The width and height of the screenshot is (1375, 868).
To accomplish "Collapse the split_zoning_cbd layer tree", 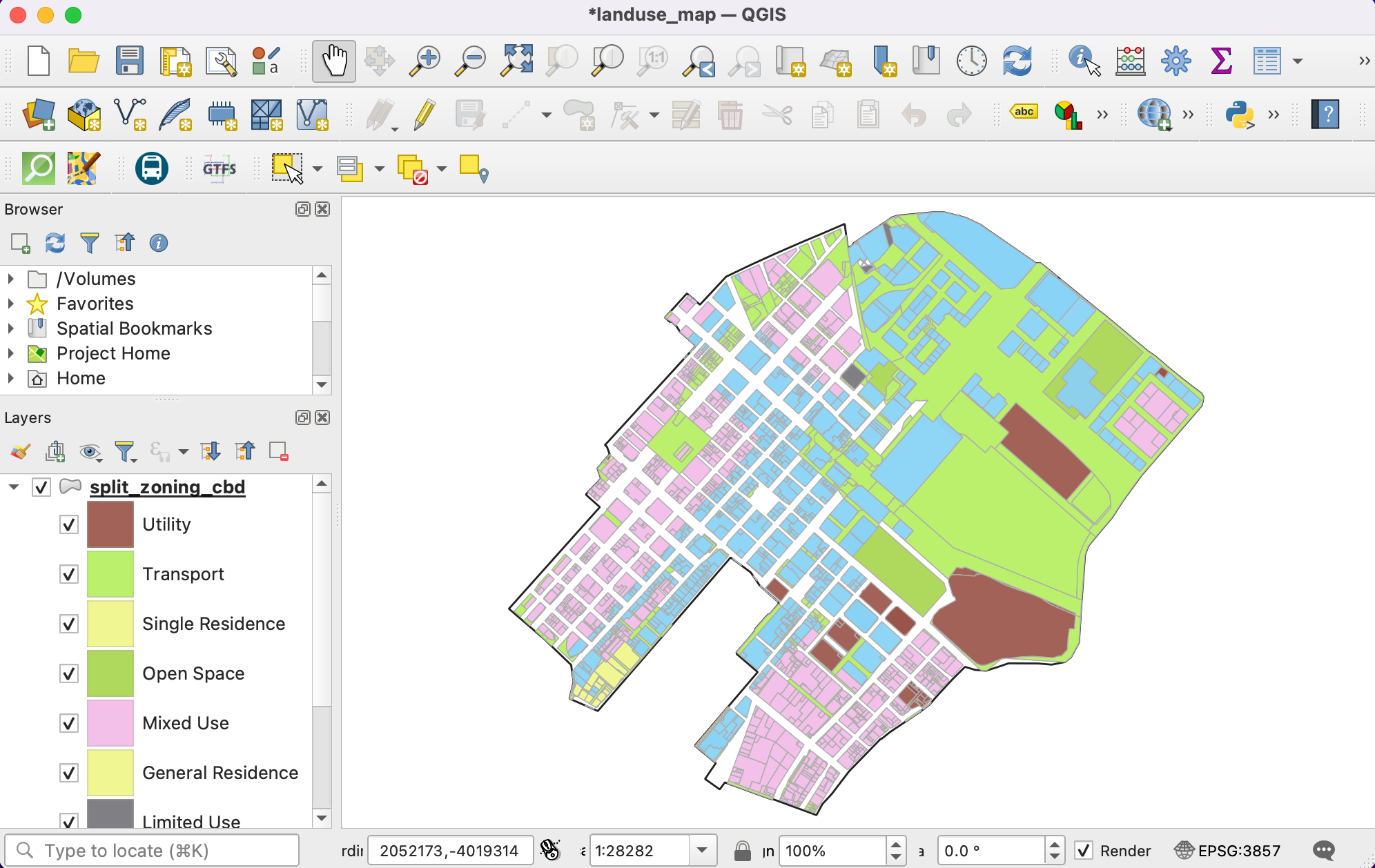I will (13, 487).
